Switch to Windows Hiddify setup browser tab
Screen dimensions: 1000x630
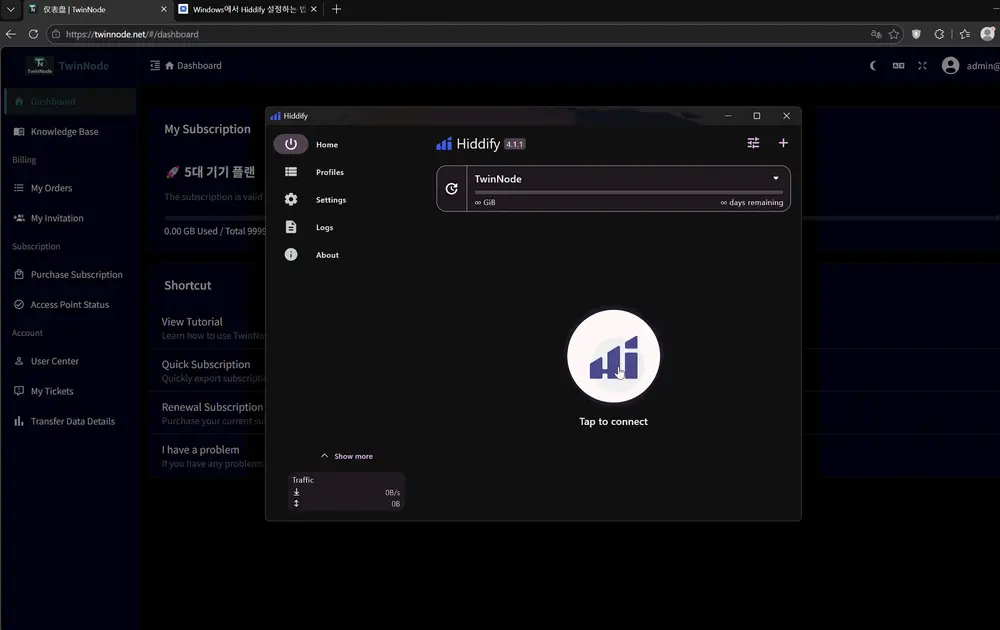tap(249, 10)
